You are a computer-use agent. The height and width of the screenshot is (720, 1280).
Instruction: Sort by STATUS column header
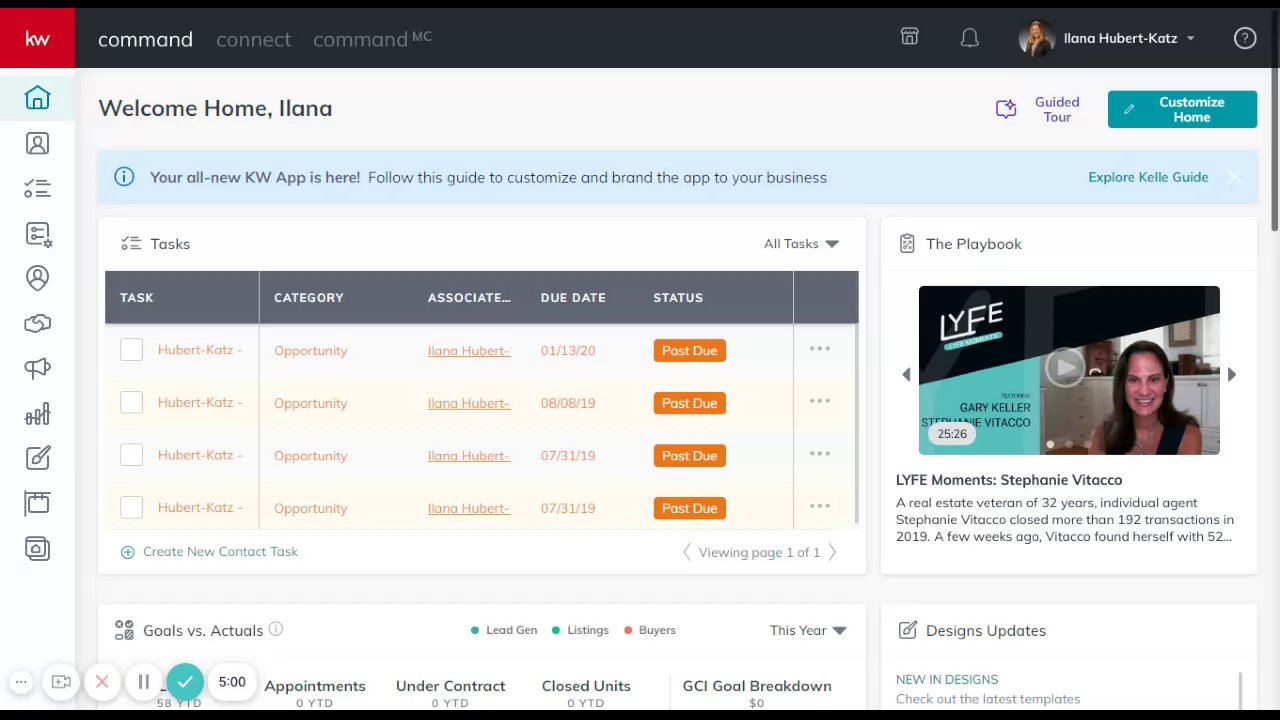(678, 297)
